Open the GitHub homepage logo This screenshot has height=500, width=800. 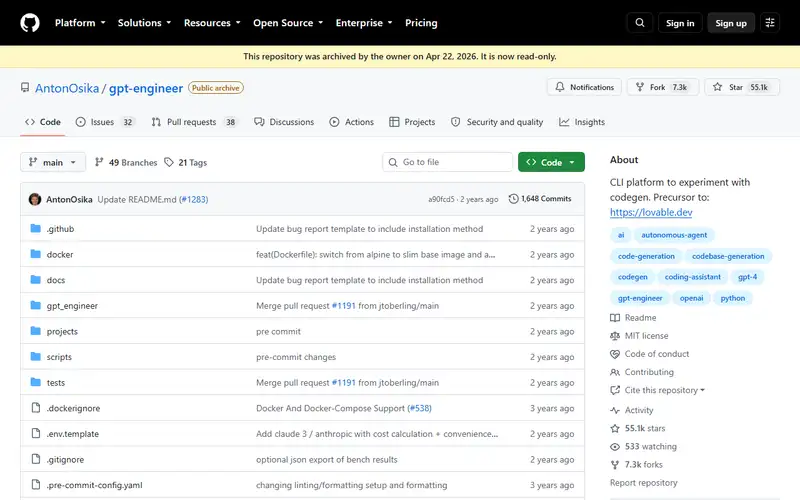click(x=30, y=23)
